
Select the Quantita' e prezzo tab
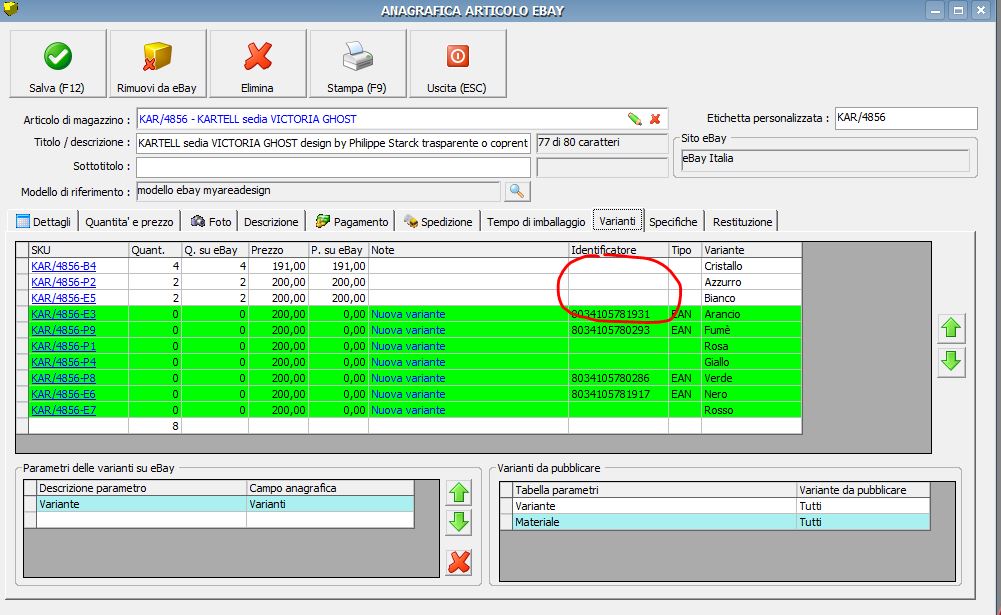(129, 221)
